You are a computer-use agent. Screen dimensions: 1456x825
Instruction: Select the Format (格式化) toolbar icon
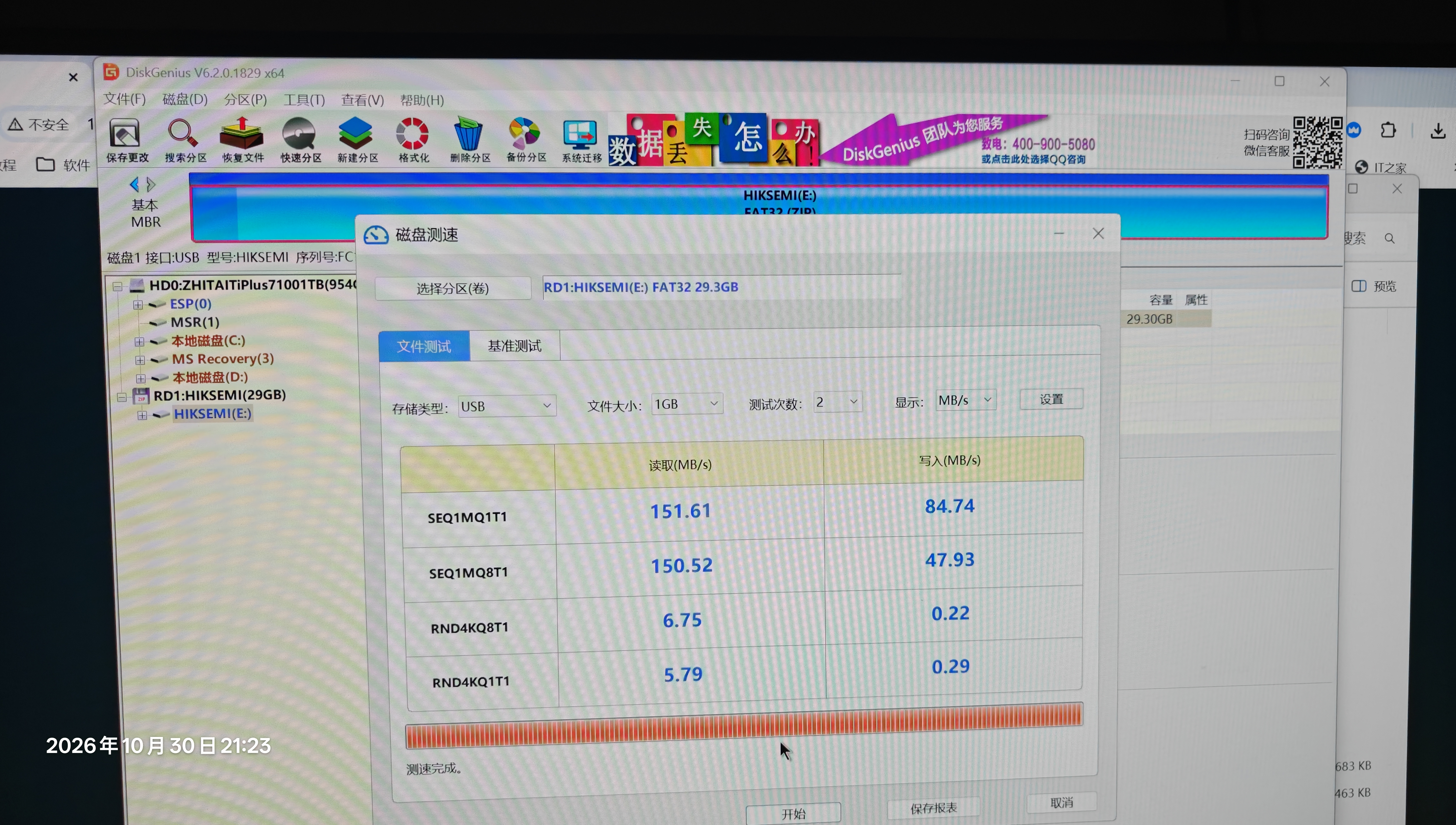point(413,140)
